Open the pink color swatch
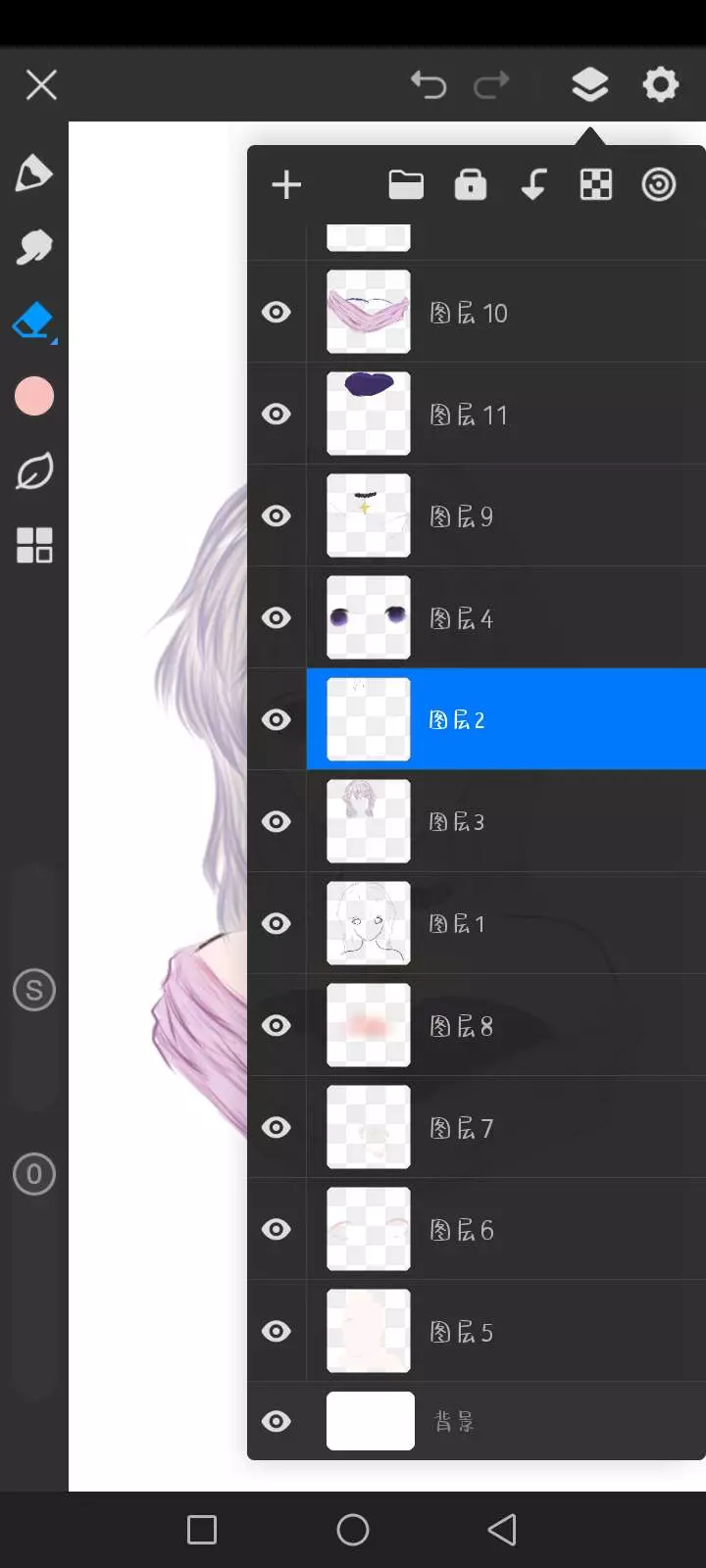The width and height of the screenshot is (706, 1568). [34, 396]
